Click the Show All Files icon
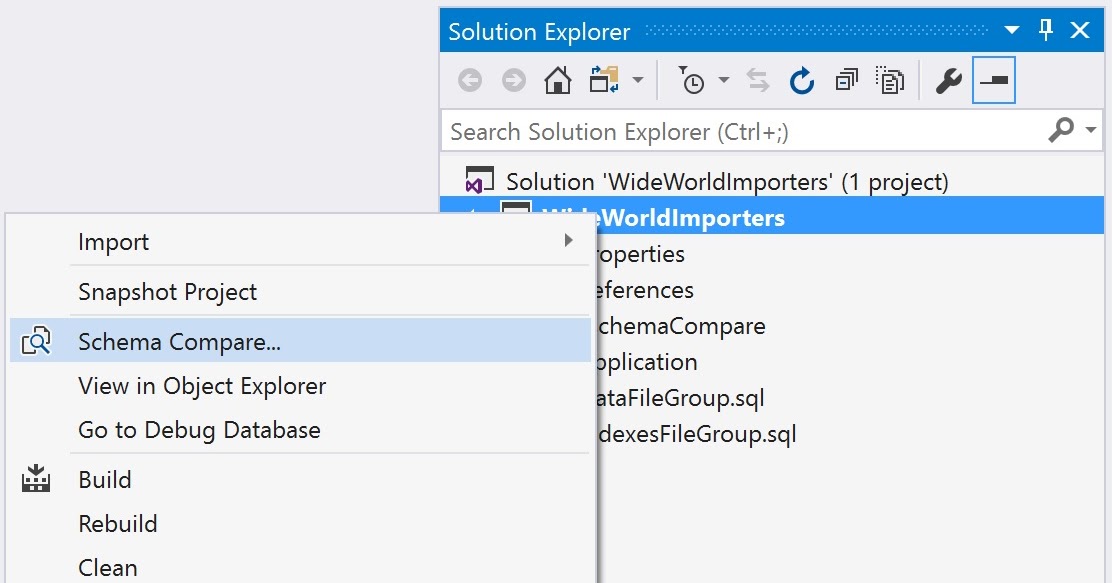This screenshot has height=583, width=1112. (890, 80)
